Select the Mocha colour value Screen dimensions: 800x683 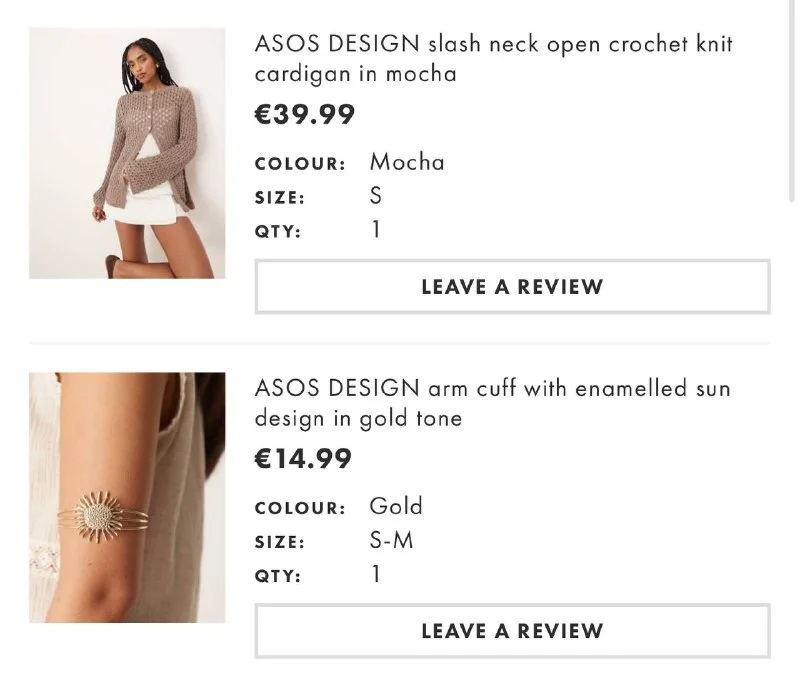[407, 162]
